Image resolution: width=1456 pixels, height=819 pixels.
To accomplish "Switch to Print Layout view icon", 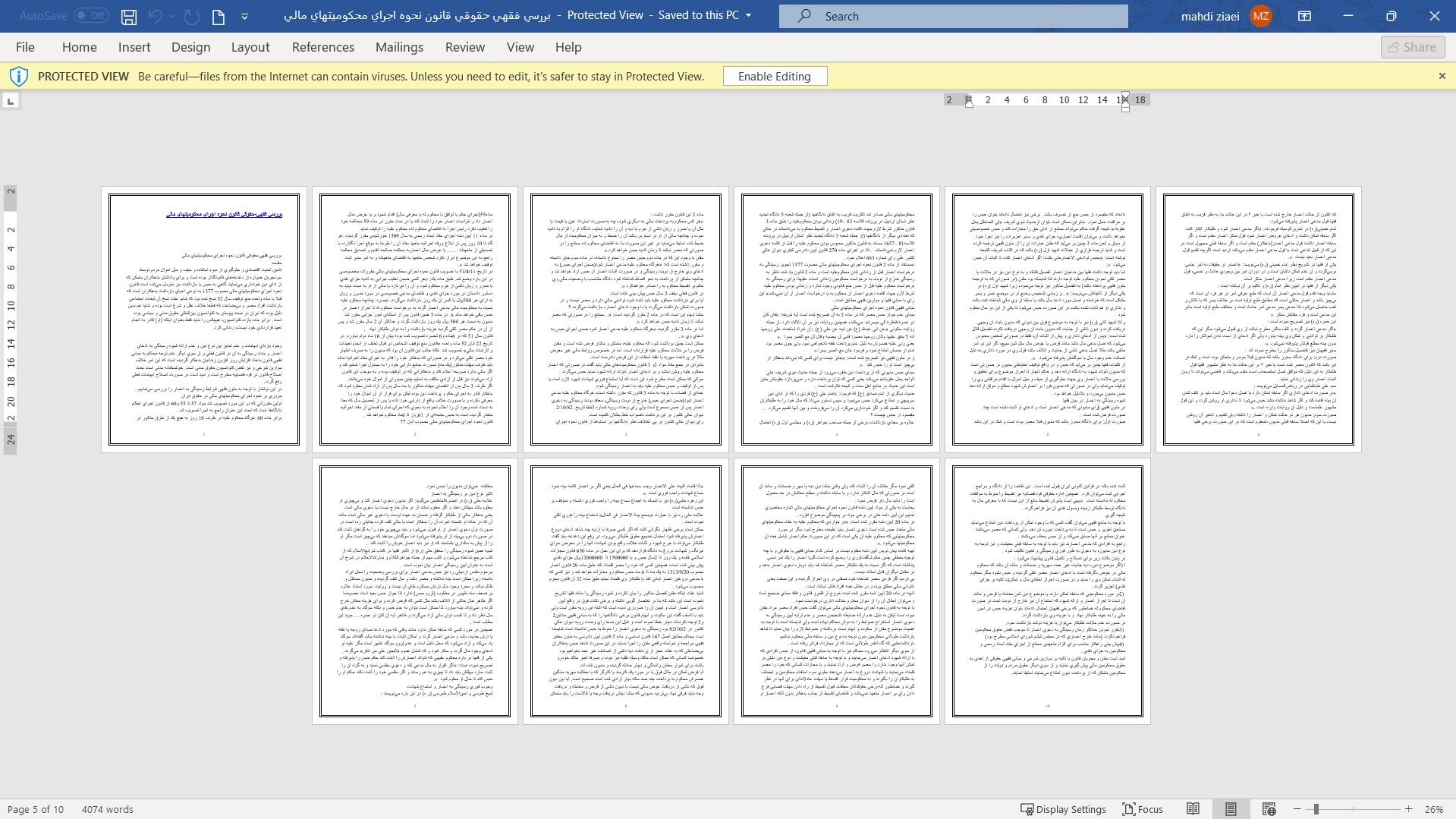I will (1231, 809).
